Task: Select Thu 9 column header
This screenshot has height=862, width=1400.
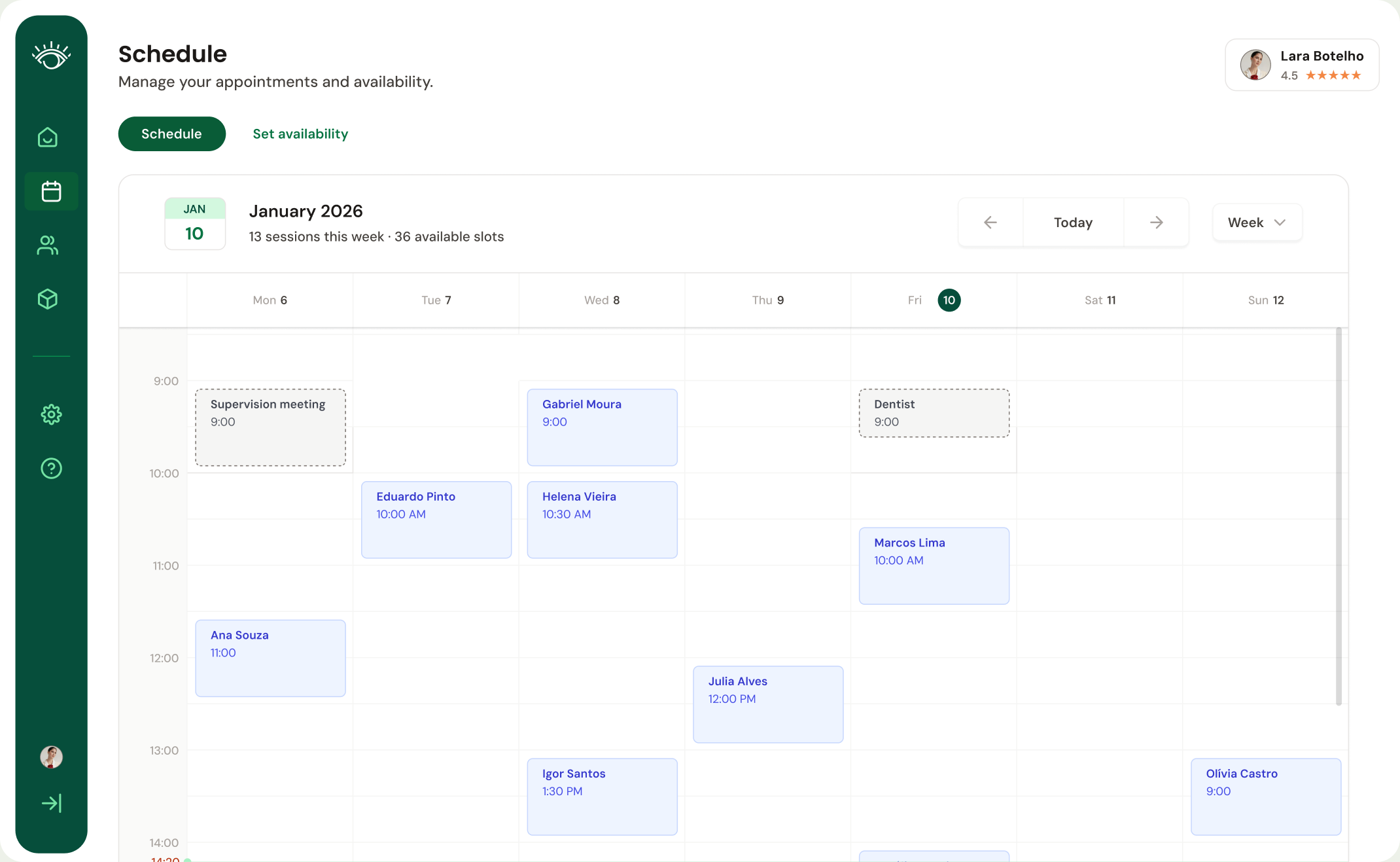Action: 768,300
